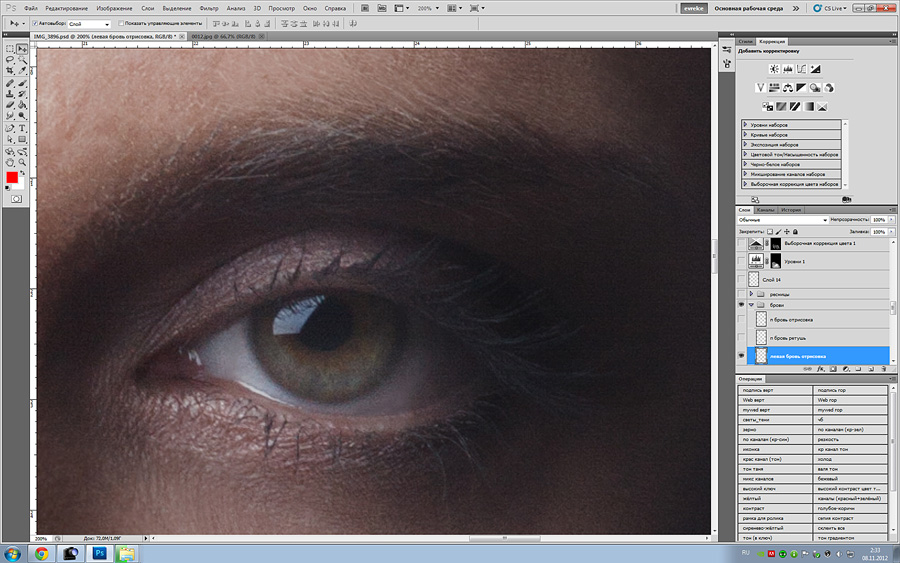Switch to the История tab

[x=790, y=210]
